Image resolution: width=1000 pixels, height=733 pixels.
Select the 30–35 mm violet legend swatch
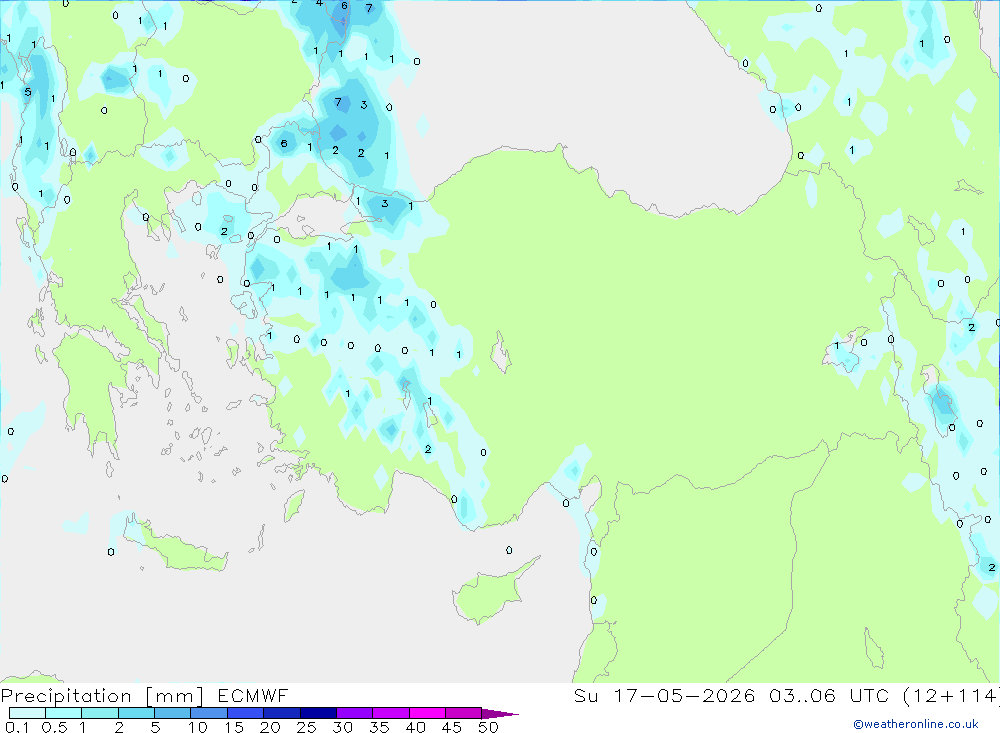tap(354, 713)
